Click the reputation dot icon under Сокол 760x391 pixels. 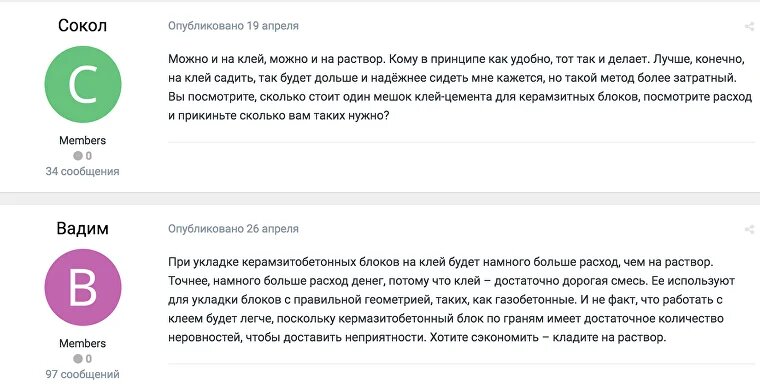coord(78,156)
